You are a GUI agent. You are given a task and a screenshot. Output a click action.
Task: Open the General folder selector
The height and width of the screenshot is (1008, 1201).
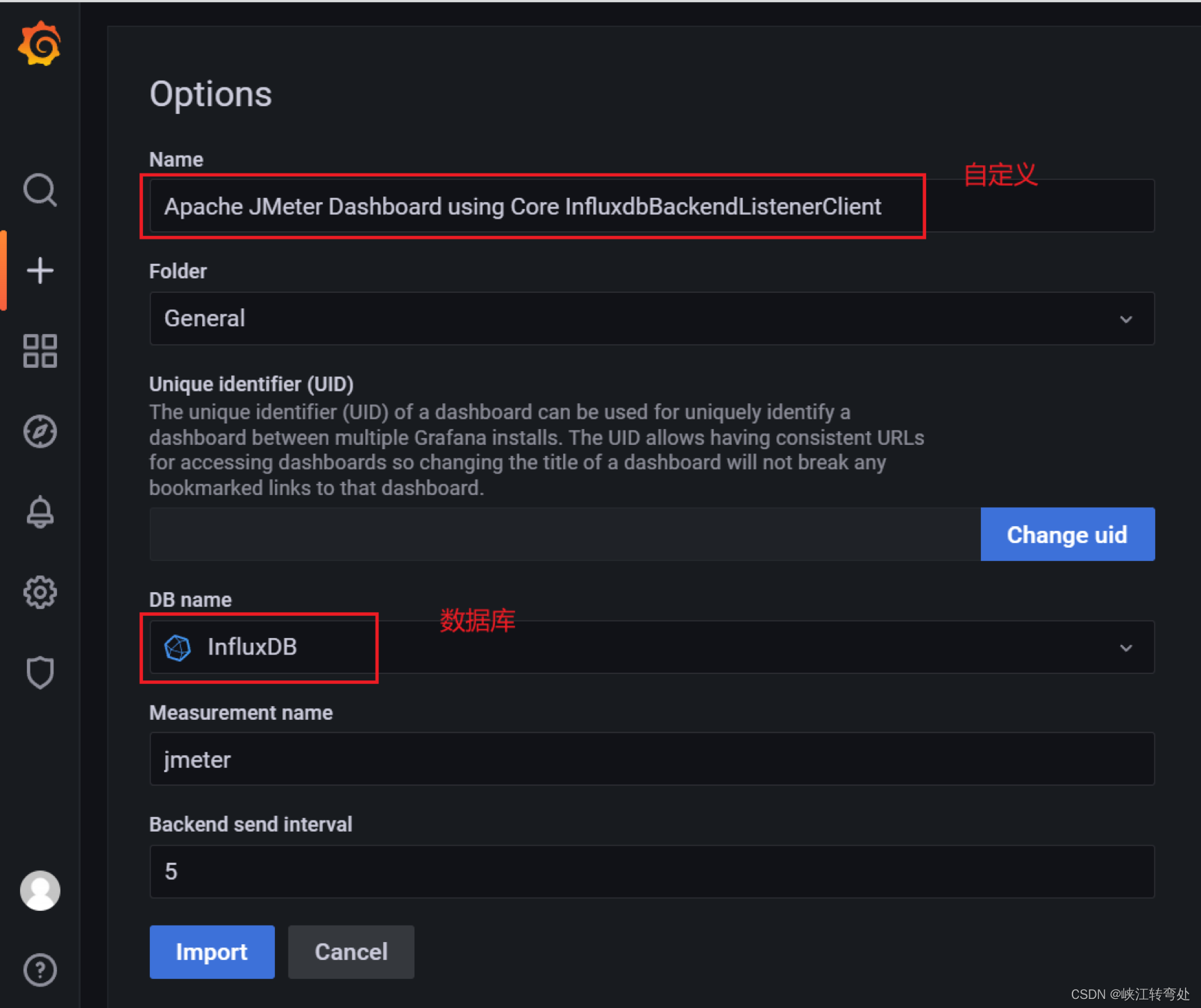(x=652, y=319)
